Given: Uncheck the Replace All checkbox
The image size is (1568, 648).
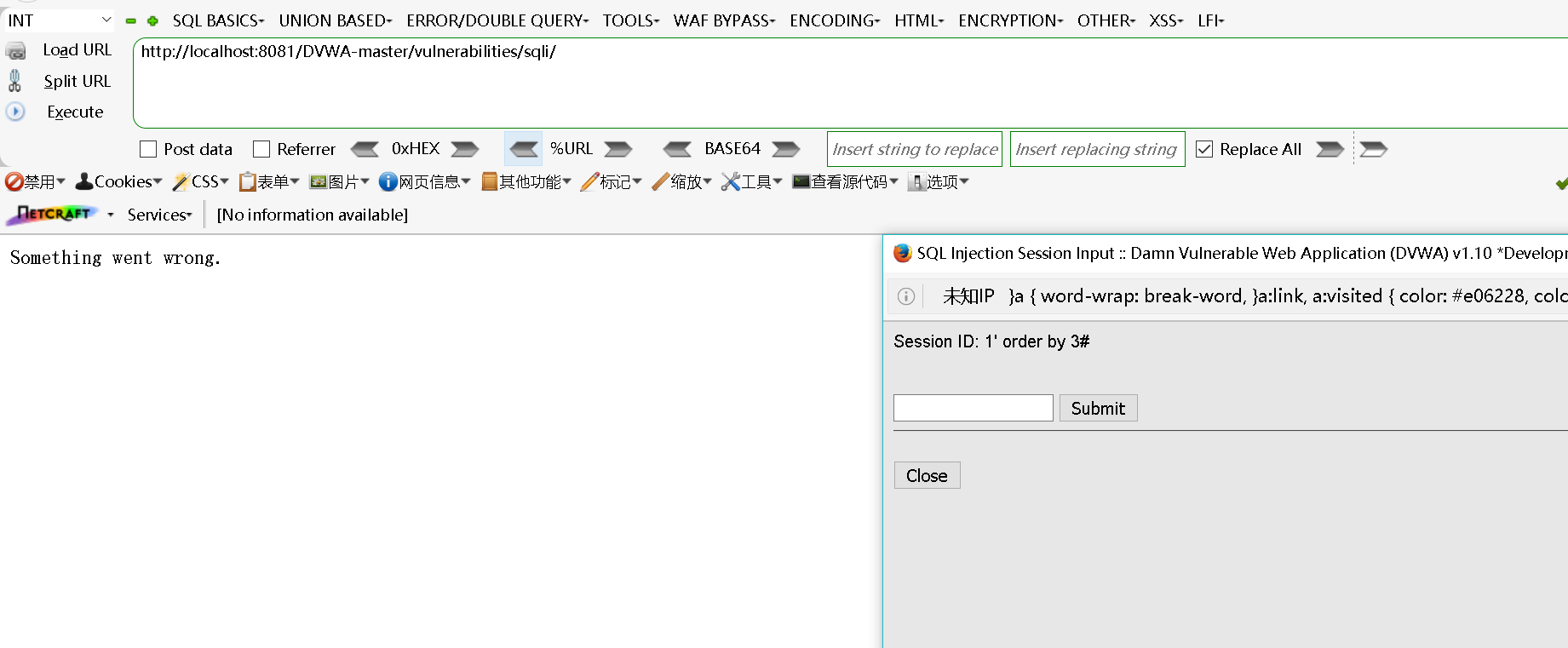Looking at the screenshot, I should pos(1204,149).
